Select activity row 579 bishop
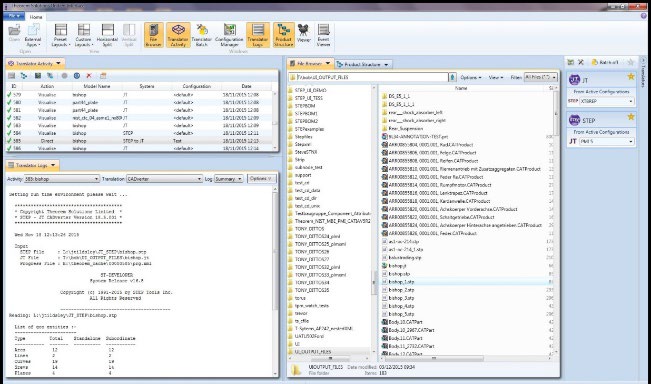 [139, 95]
